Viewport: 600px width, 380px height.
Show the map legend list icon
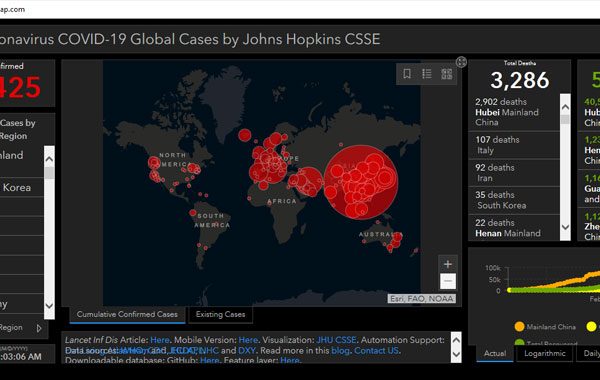427,73
